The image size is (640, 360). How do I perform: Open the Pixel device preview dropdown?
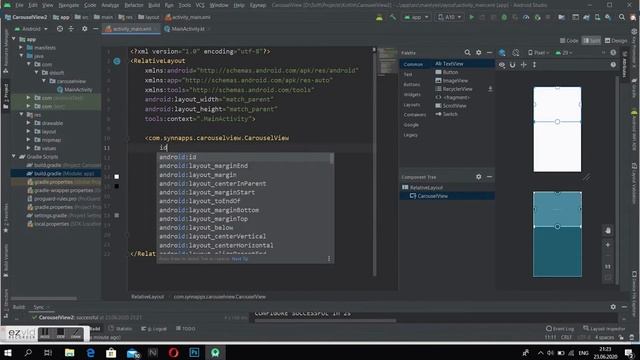pyautogui.click(x=539, y=53)
